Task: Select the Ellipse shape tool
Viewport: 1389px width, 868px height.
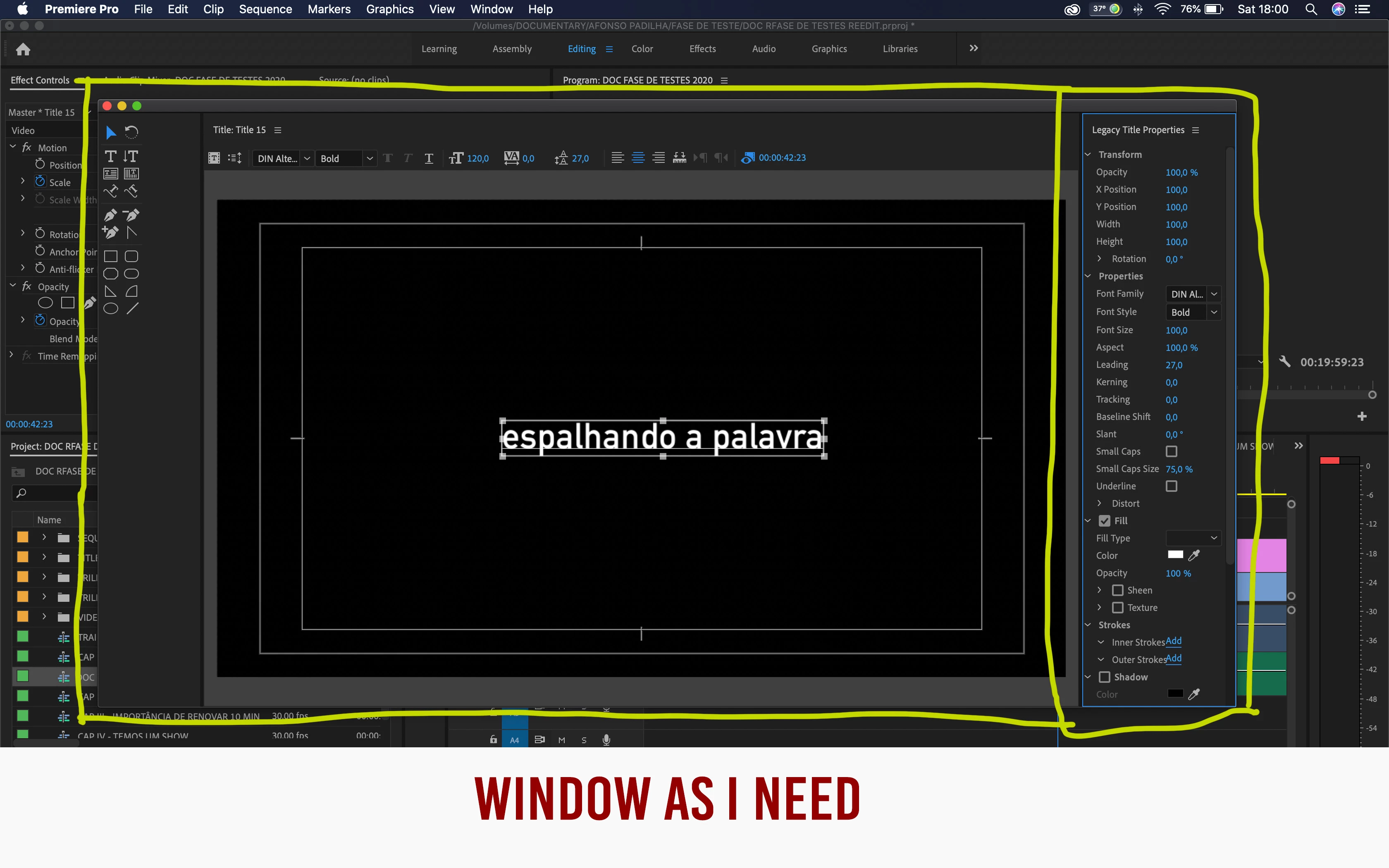Action: (x=111, y=309)
